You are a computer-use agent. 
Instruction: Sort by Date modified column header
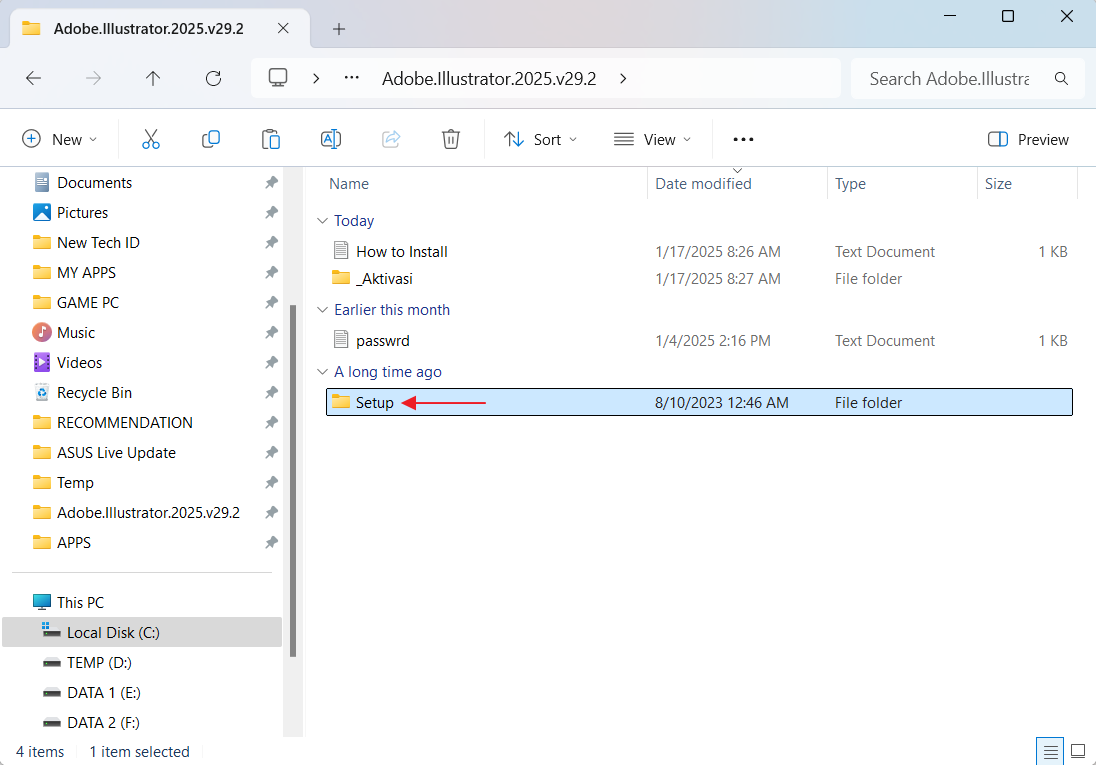click(703, 184)
